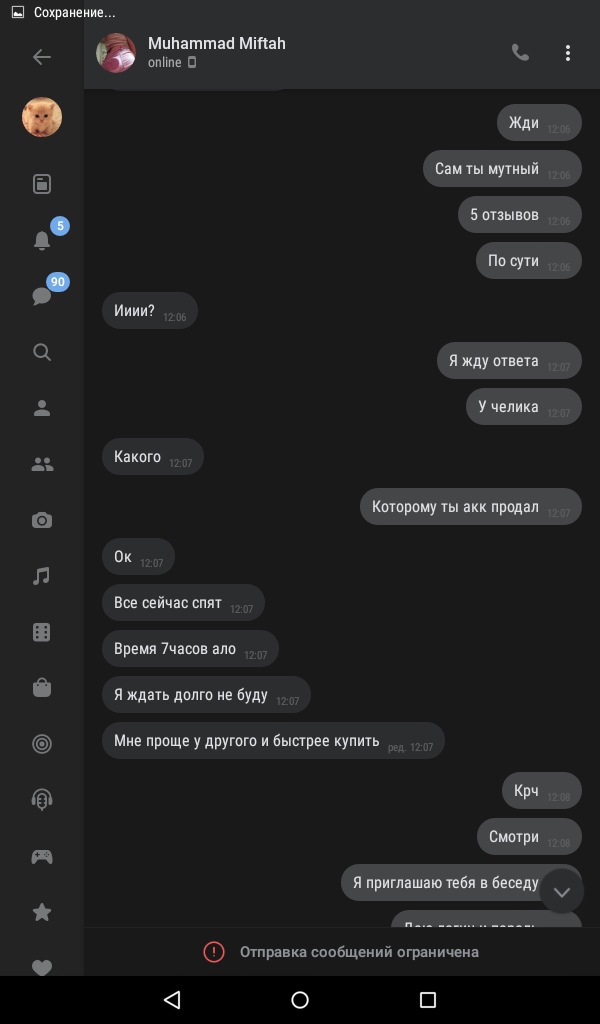The width and height of the screenshot is (600, 1024).
Task: Open search from the sidebar
Action: (42, 353)
